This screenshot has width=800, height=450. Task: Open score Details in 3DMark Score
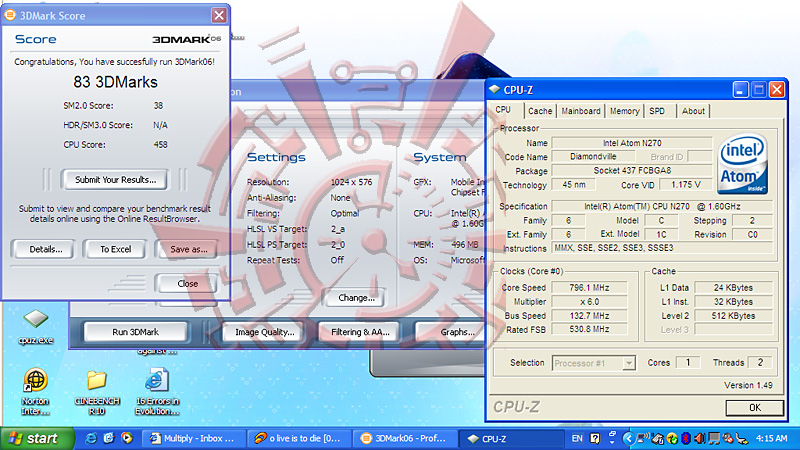point(45,249)
